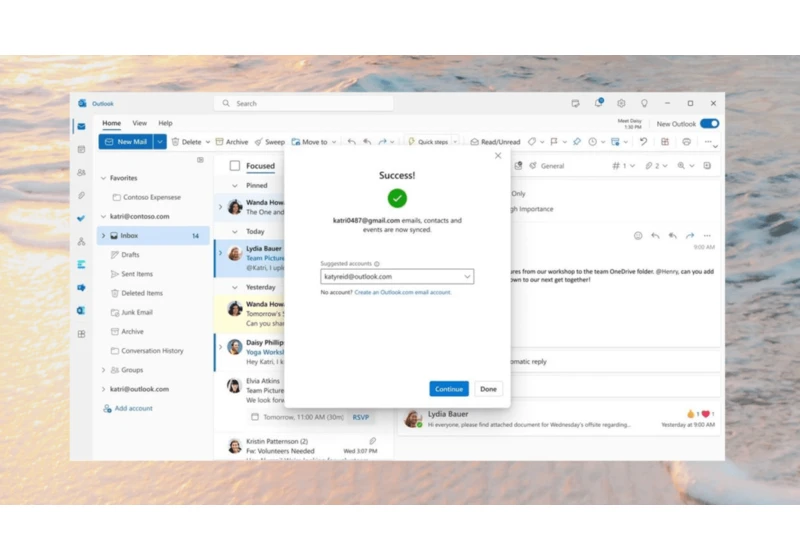This screenshot has width=800, height=560.
Task: Switch to the Home ribbon tab
Action: click(x=111, y=123)
